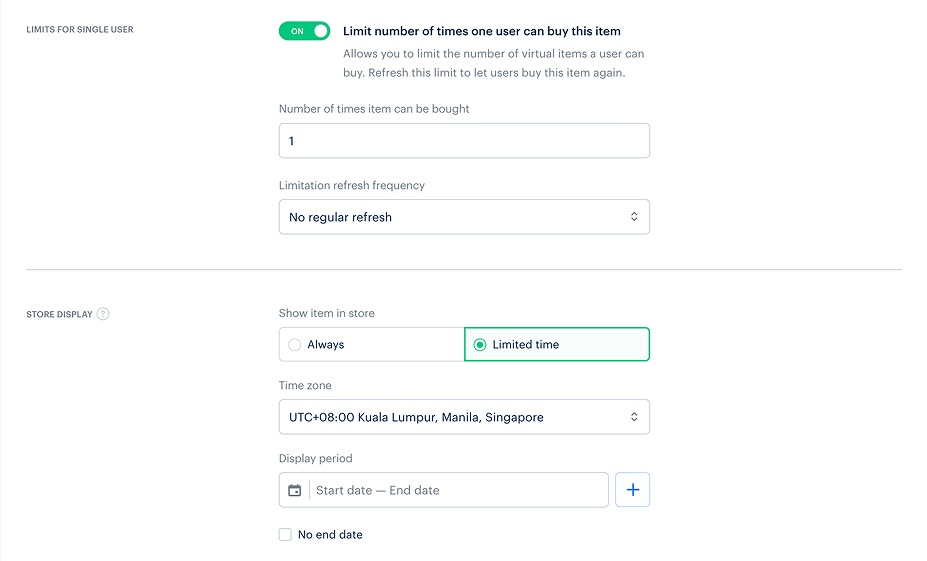The width and height of the screenshot is (927, 561).
Task: Click the 'Limitation refresh frequency' label
Action: click(x=351, y=185)
